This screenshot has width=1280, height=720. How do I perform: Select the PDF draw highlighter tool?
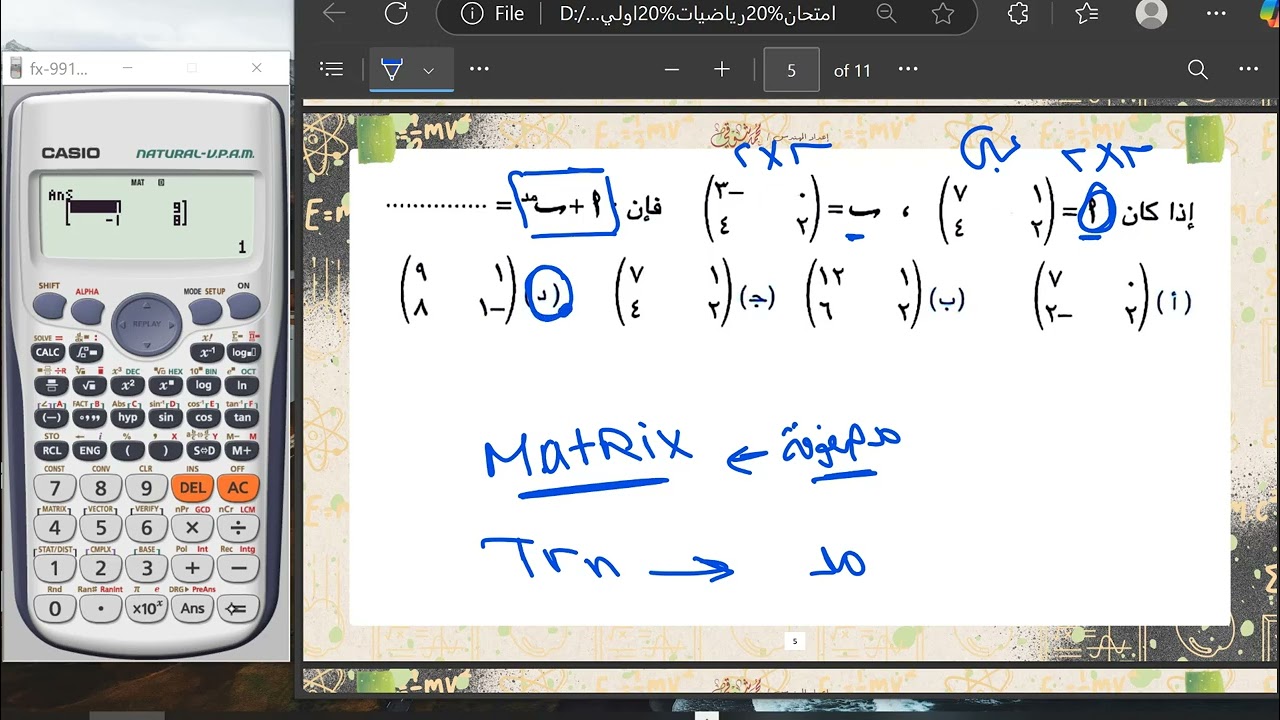pos(391,69)
